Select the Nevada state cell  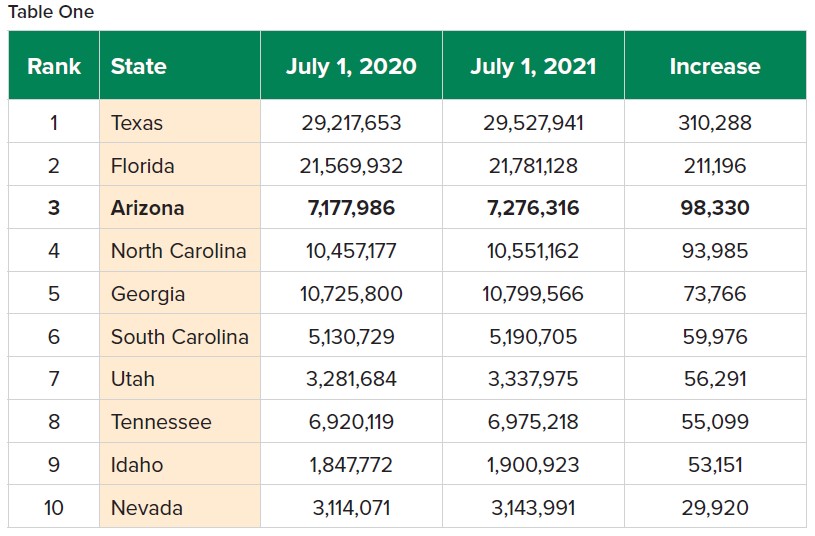pyautogui.click(x=147, y=508)
